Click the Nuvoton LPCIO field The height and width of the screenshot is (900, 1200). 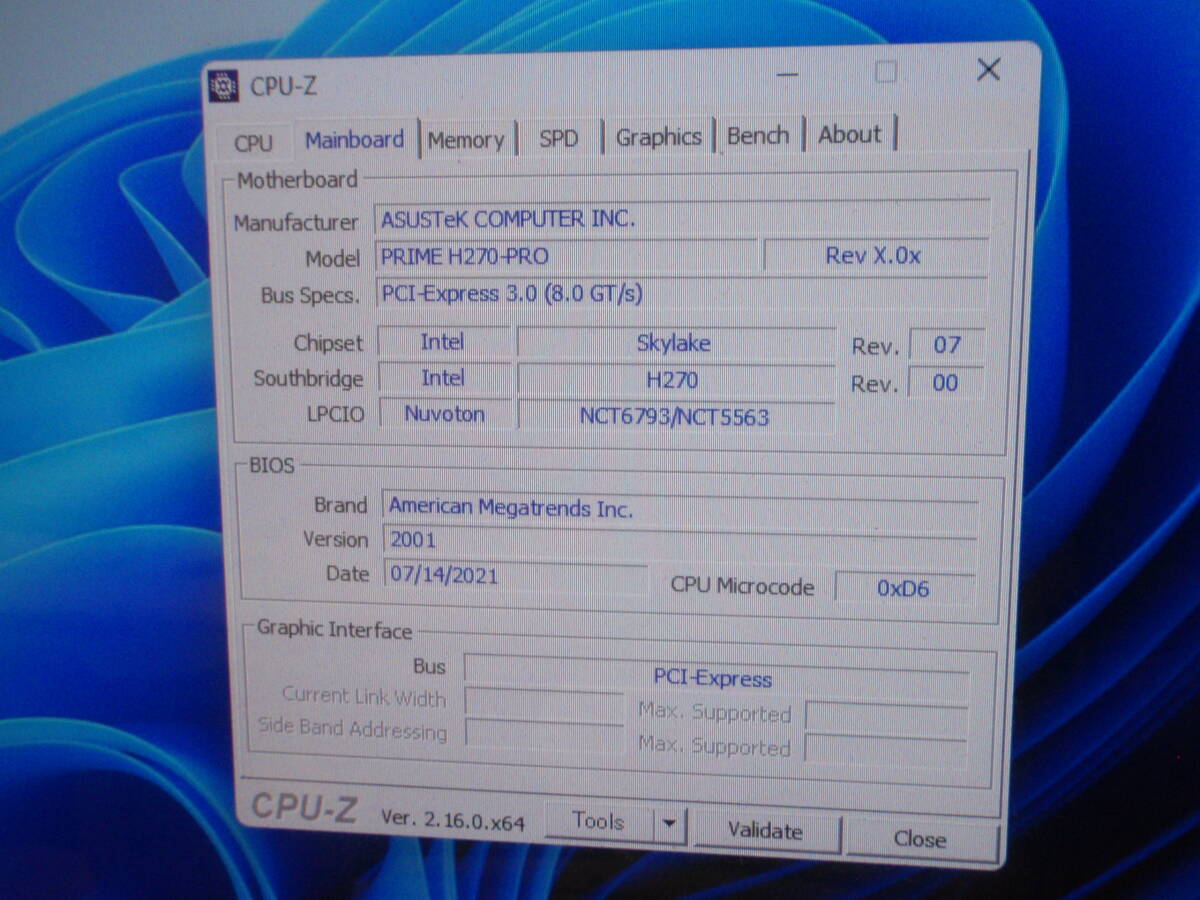coord(445,414)
